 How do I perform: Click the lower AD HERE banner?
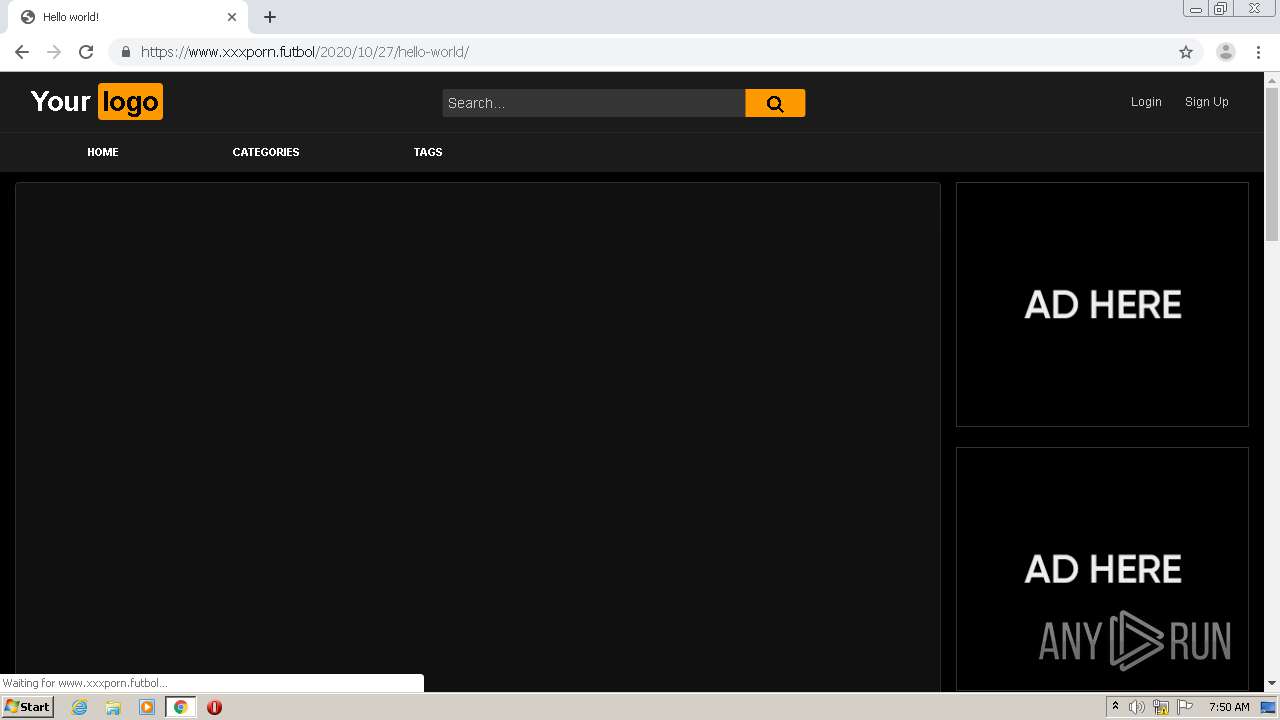point(1102,568)
